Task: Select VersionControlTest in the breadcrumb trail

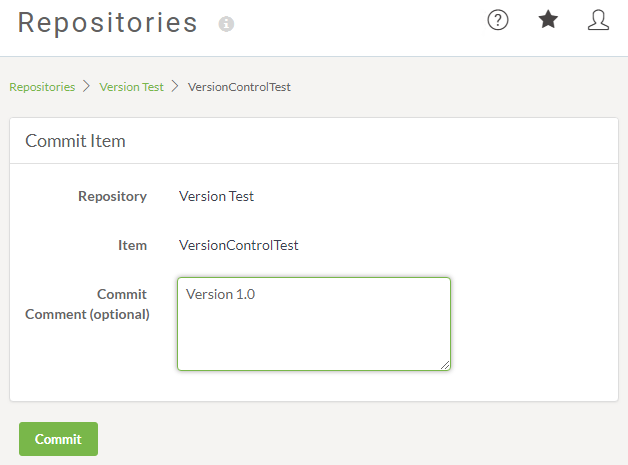Action: [x=239, y=87]
